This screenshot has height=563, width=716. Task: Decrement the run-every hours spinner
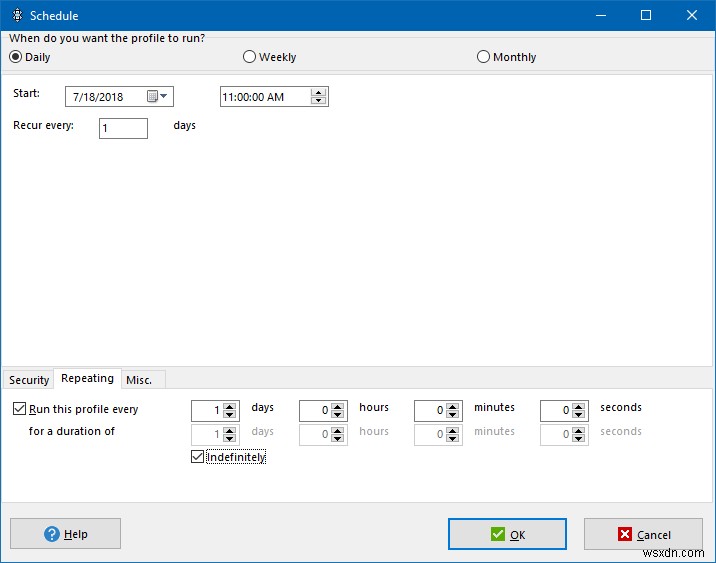point(337,415)
